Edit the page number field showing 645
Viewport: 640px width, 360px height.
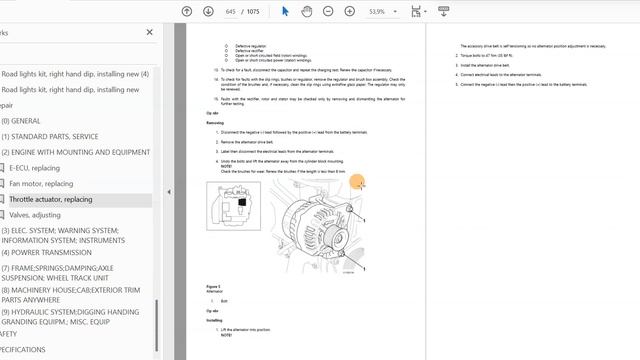pyautogui.click(x=231, y=11)
